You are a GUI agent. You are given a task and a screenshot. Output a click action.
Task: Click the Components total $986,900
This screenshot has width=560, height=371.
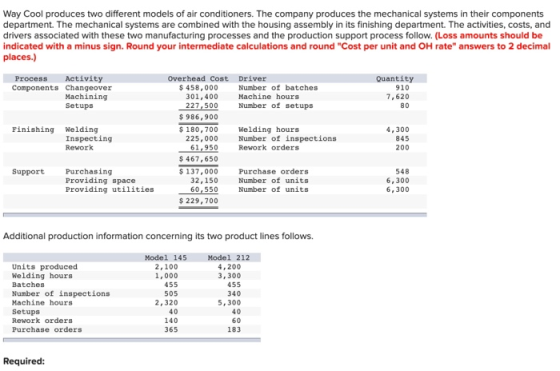(x=199, y=117)
